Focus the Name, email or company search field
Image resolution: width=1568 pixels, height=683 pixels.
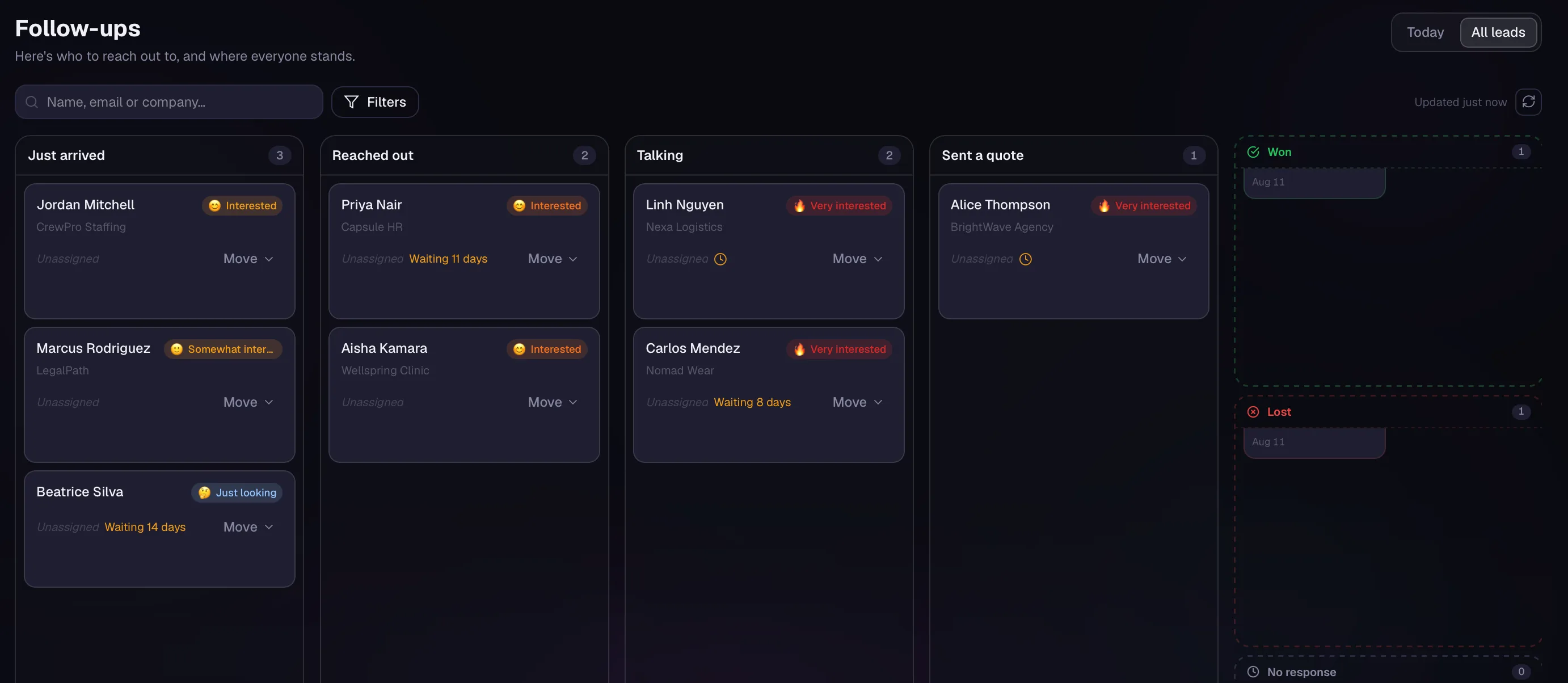(168, 102)
